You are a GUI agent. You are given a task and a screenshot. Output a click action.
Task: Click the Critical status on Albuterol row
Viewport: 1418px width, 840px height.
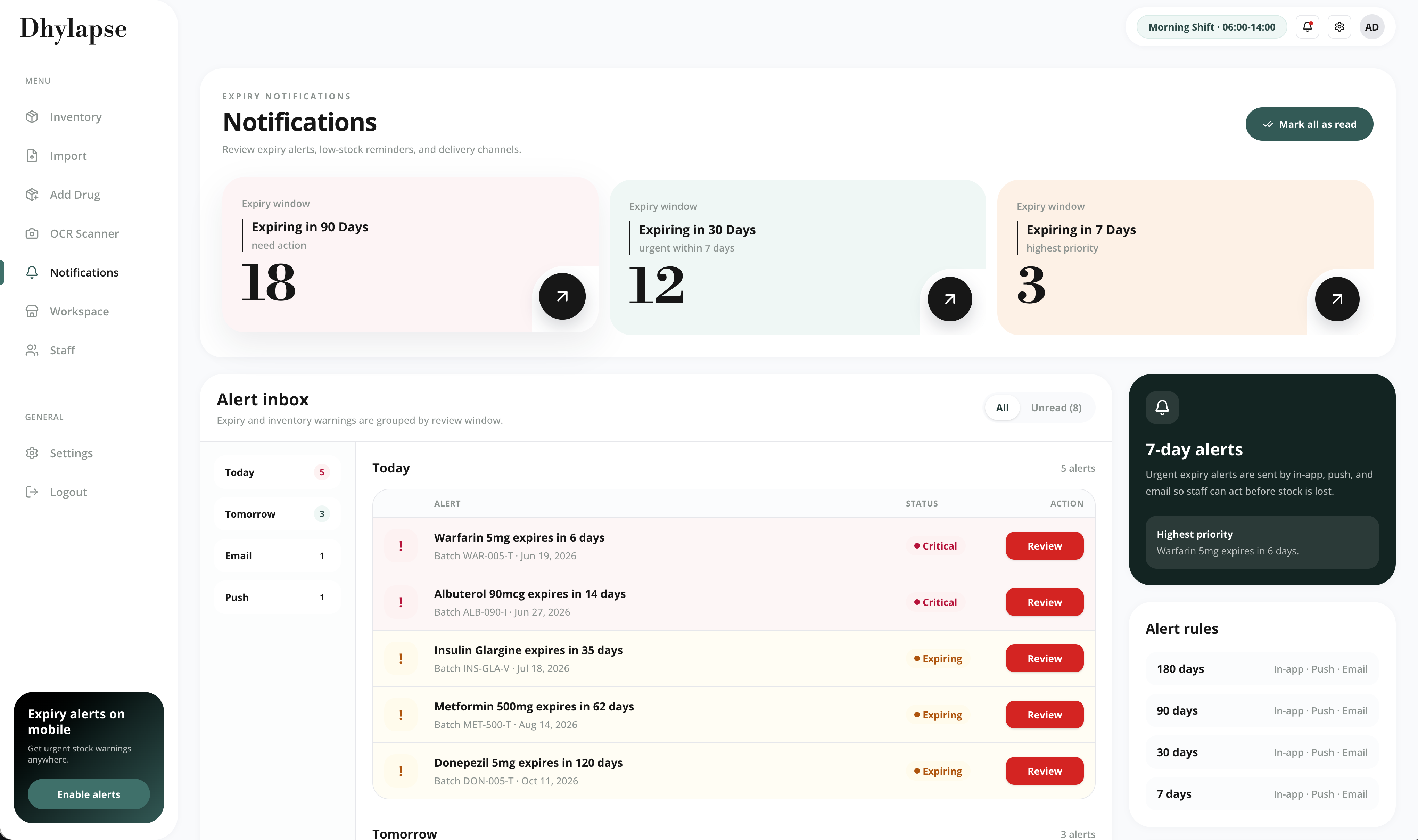tap(935, 602)
